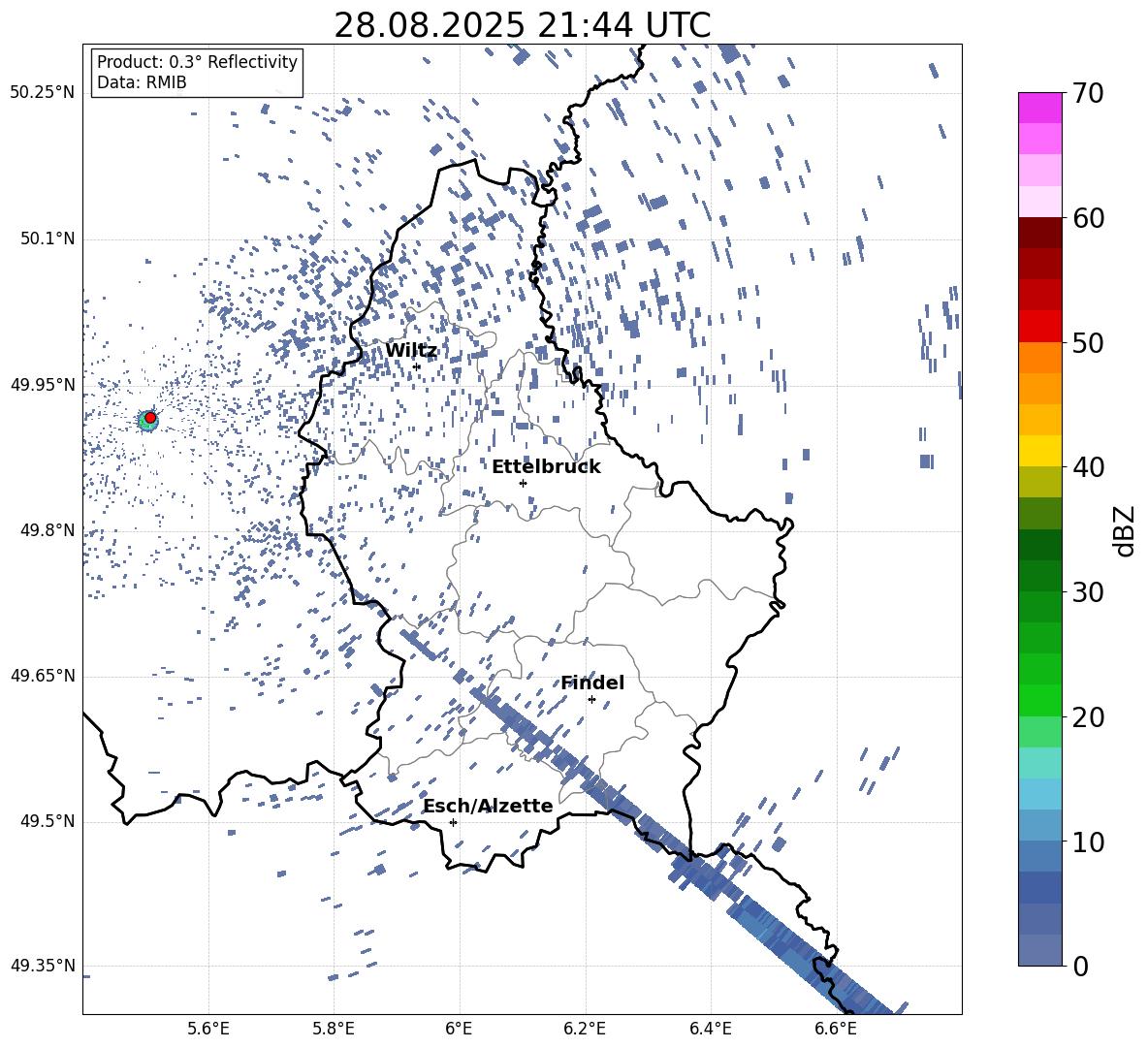Click the yellow colorbar segment above 40
Viewport: 1148px width, 1048px height.
1039,451
